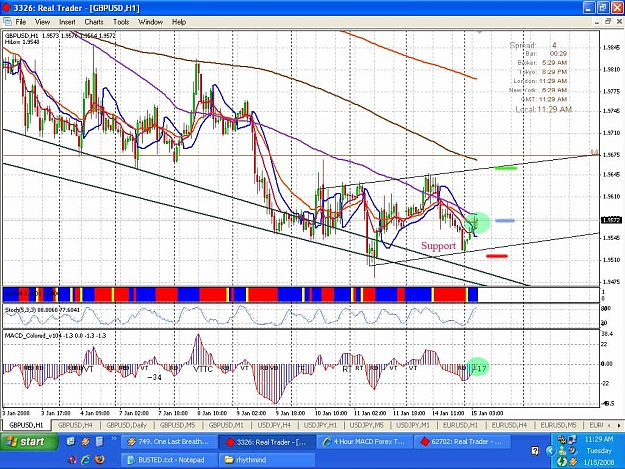This screenshot has height=469, width=625.
Task: Click the 'Local: 11:29 AM' text
Action: pyautogui.click(x=544, y=109)
